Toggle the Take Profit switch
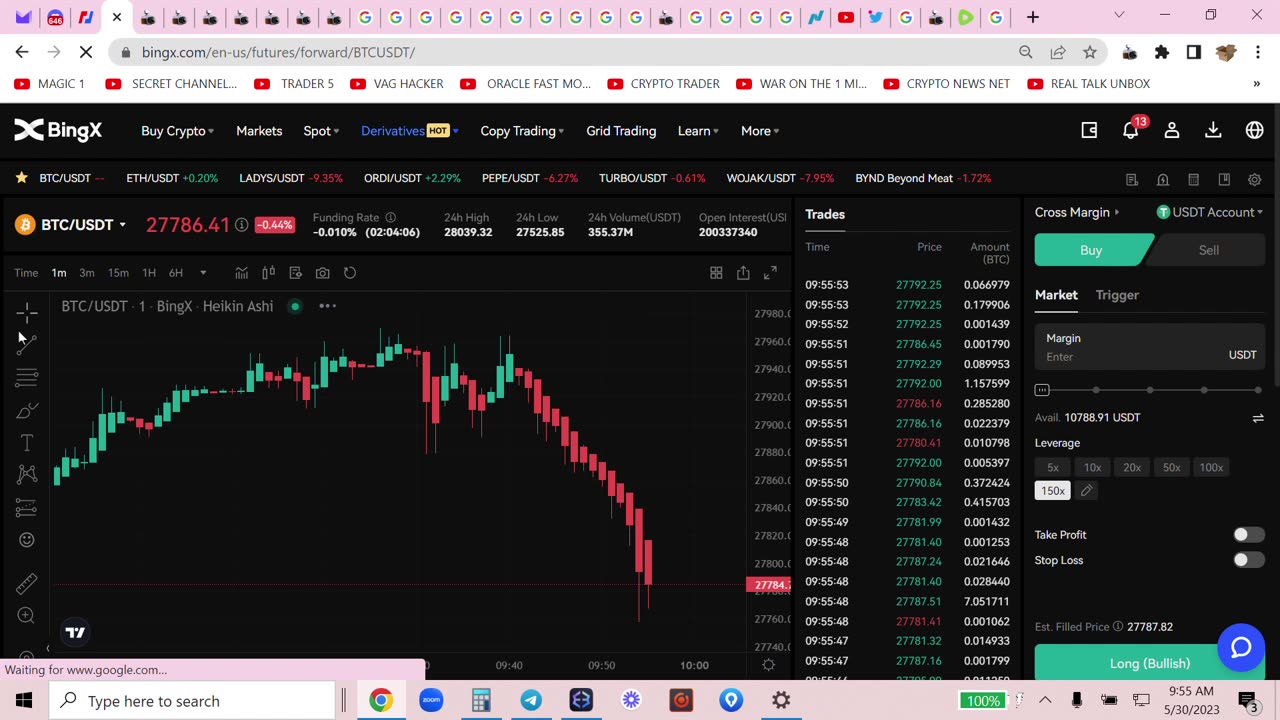 point(1248,535)
